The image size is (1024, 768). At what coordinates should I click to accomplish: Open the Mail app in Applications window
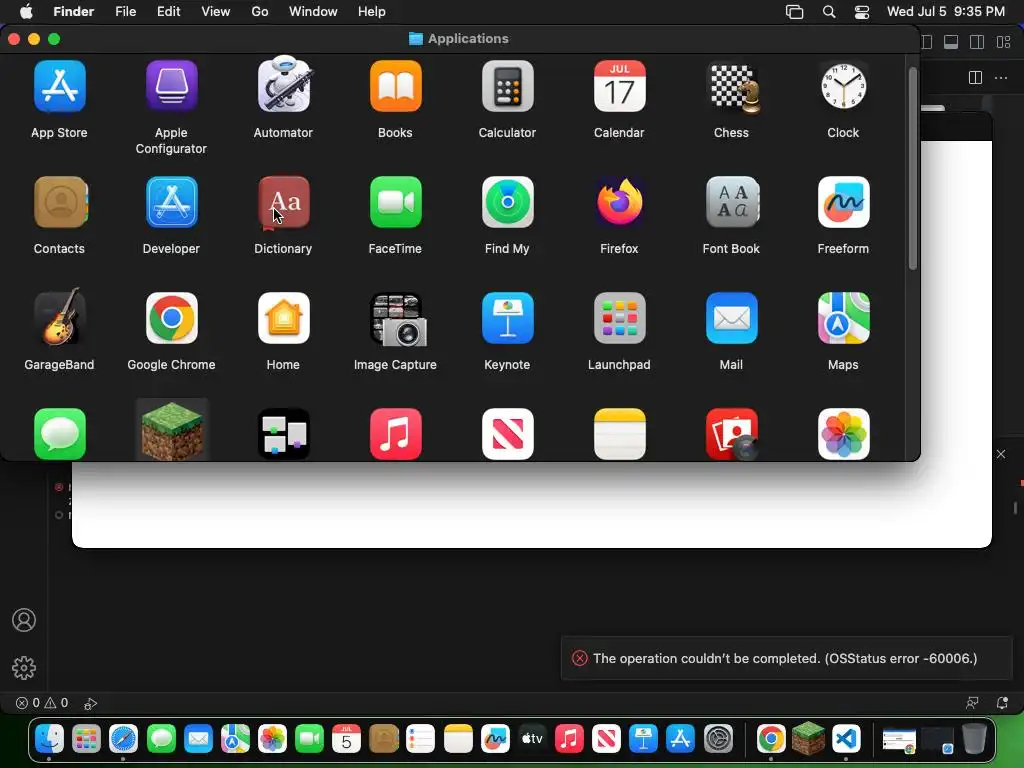tap(731, 318)
